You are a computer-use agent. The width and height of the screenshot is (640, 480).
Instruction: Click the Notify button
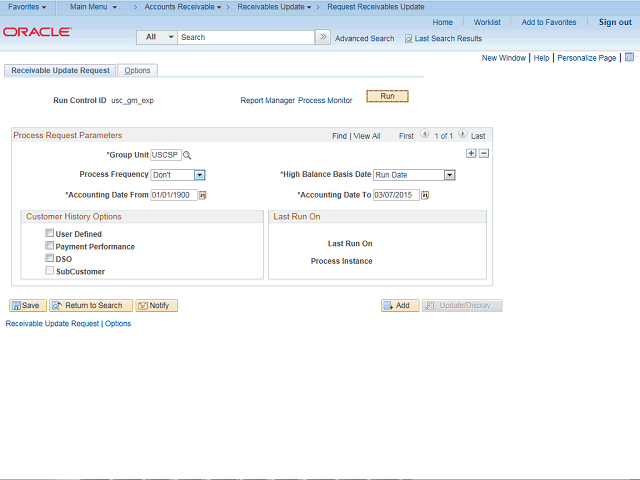pyautogui.click(x=157, y=305)
